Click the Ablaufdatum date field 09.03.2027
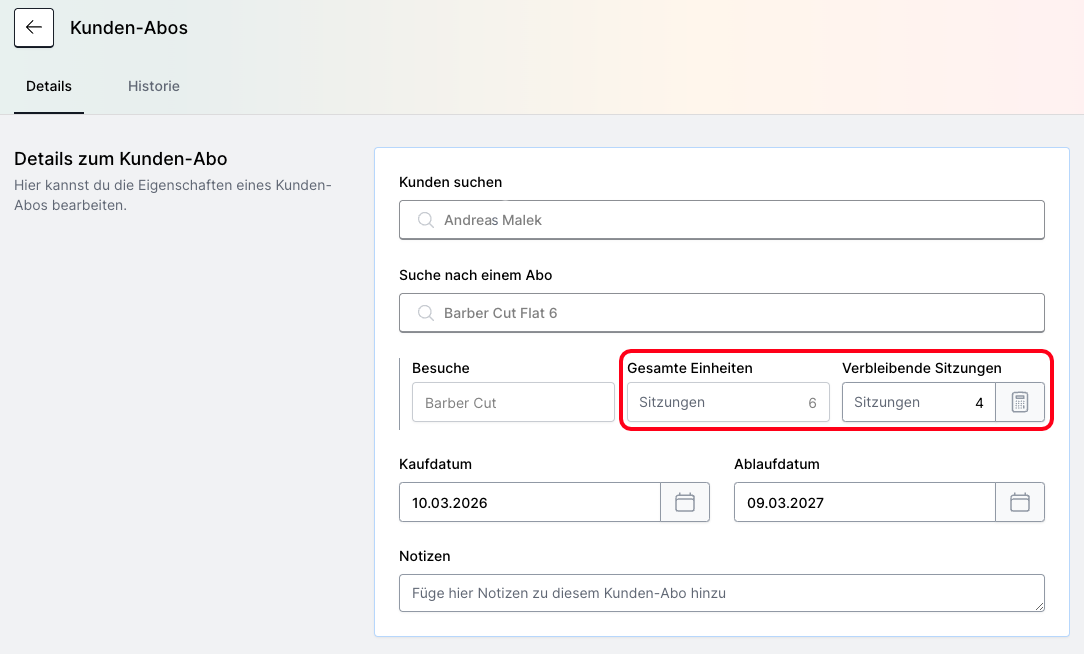1084x654 pixels. pyautogui.click(x=864, y=502)
